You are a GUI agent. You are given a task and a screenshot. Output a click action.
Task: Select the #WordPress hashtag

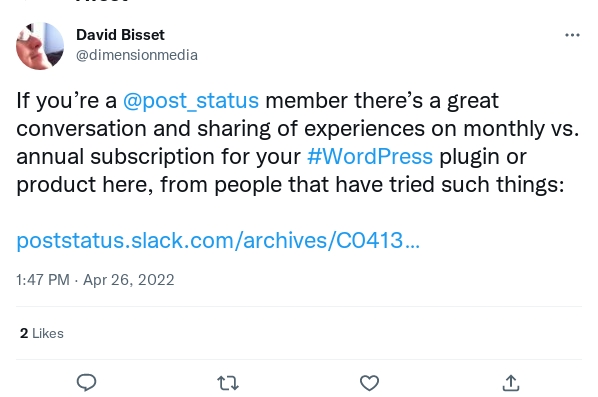(x=370, y=156)
